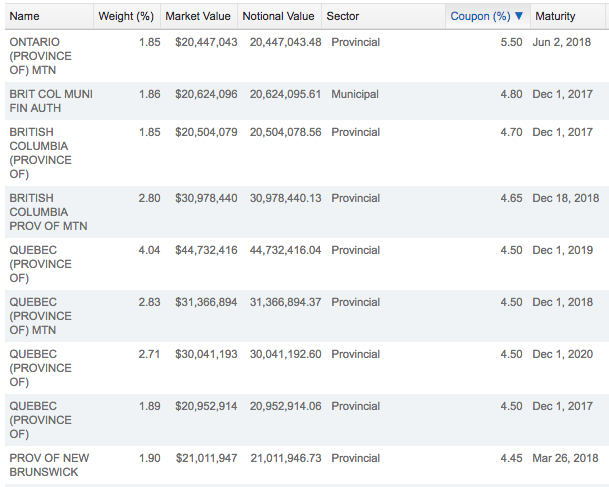609x487 pixels.
Task: Click maturity Mar 26, 2018
Action: point(566,458)
